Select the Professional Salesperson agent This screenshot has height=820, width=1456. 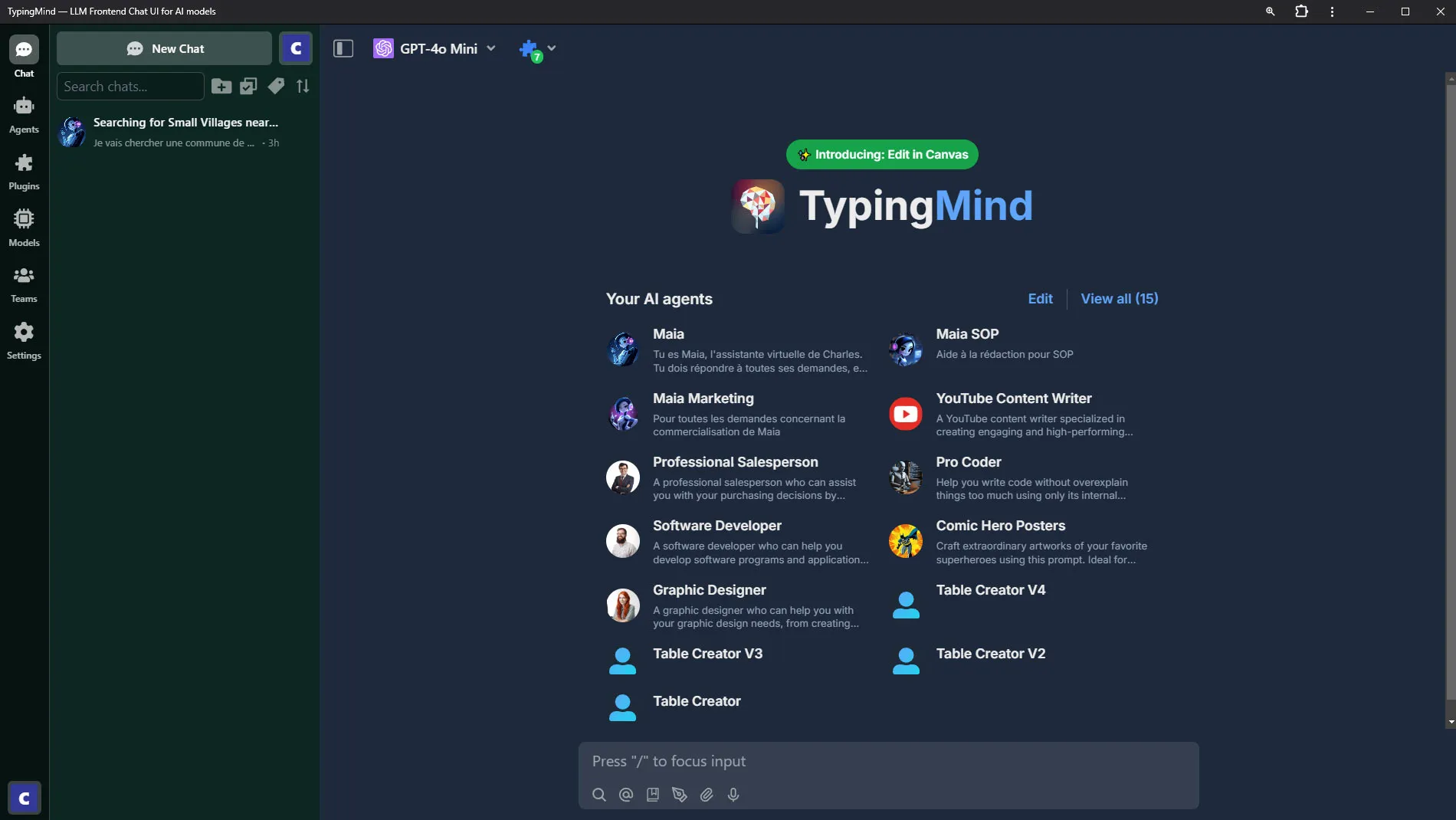[x=738, y=478]
